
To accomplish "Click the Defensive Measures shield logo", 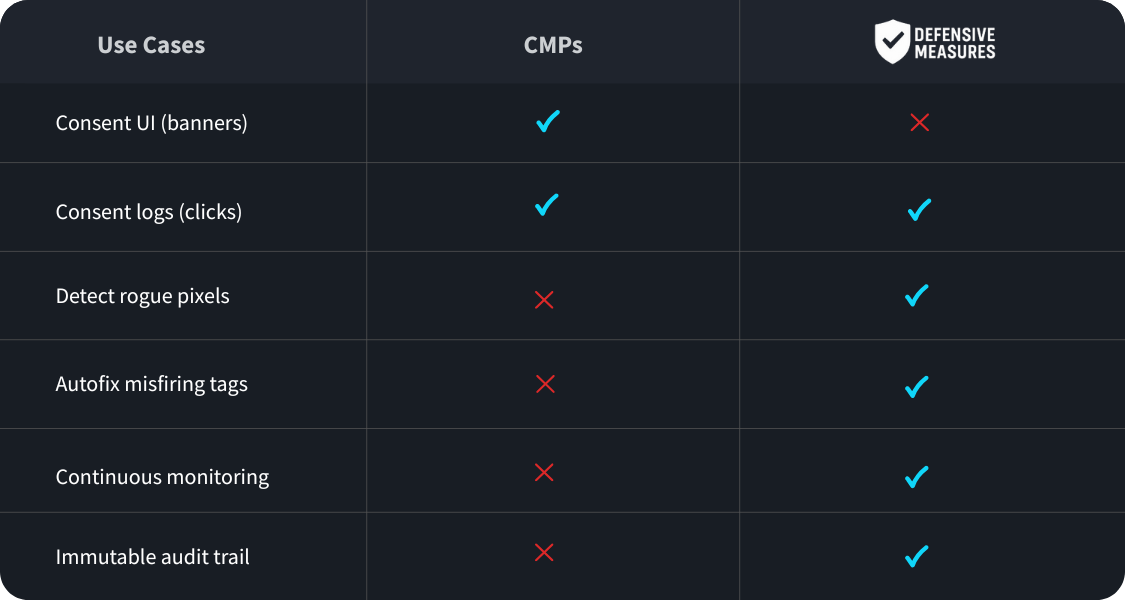I will click(892, 42).
